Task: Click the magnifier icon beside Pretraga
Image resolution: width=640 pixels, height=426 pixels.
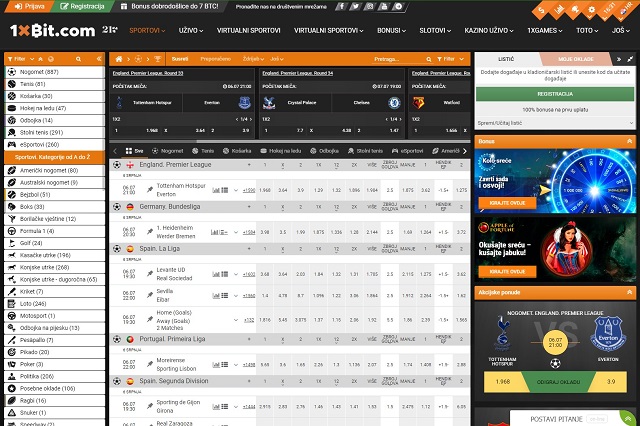Action: click(429, 59)
